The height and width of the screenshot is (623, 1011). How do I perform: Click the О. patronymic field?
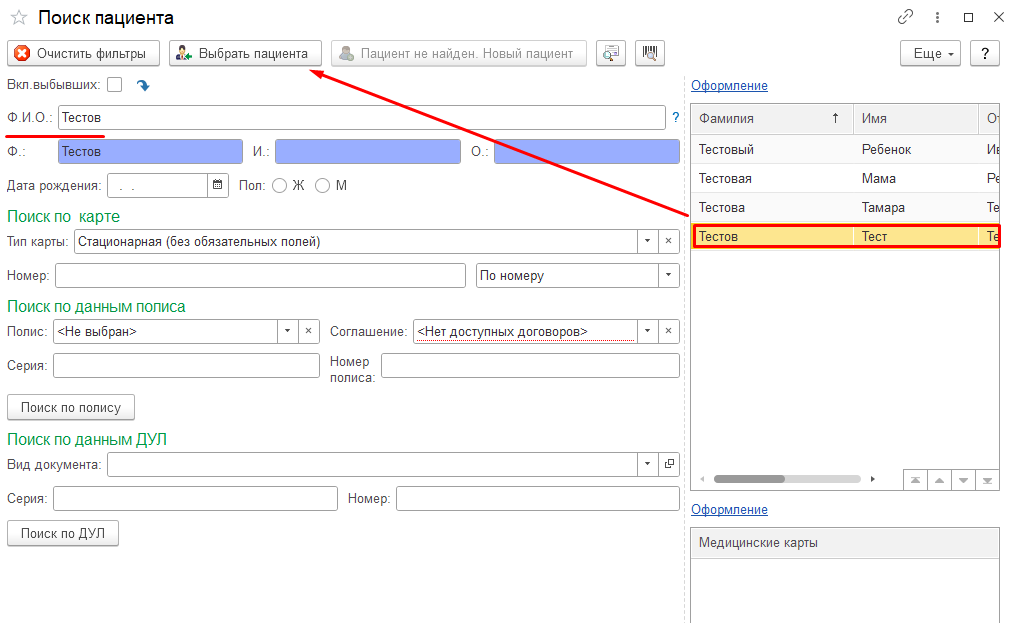click(x=587, y=152)
